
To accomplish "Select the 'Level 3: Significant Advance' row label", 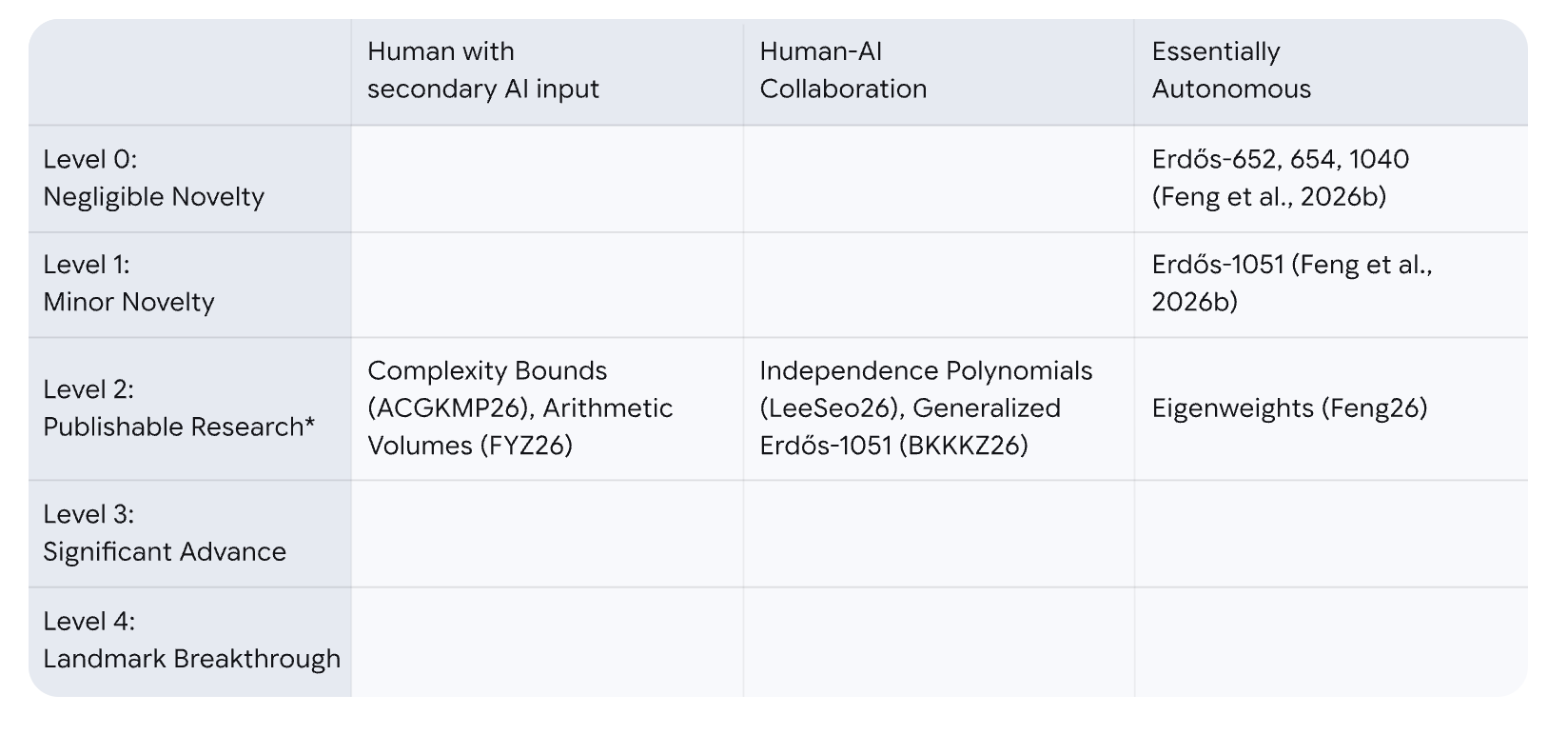I will click(164, 533).
